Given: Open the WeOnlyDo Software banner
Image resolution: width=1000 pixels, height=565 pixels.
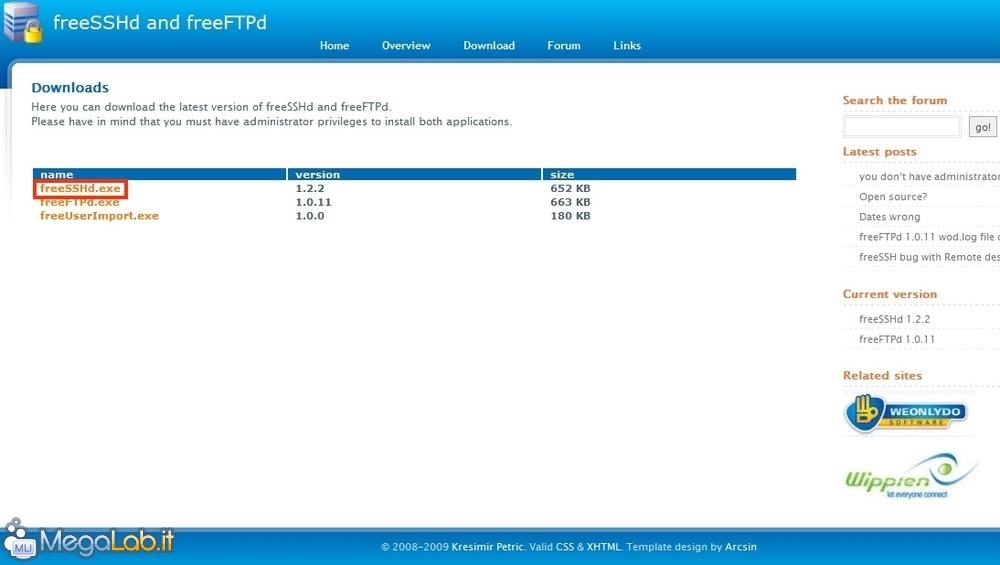Looking at the screenshot, I should point(906,414).
